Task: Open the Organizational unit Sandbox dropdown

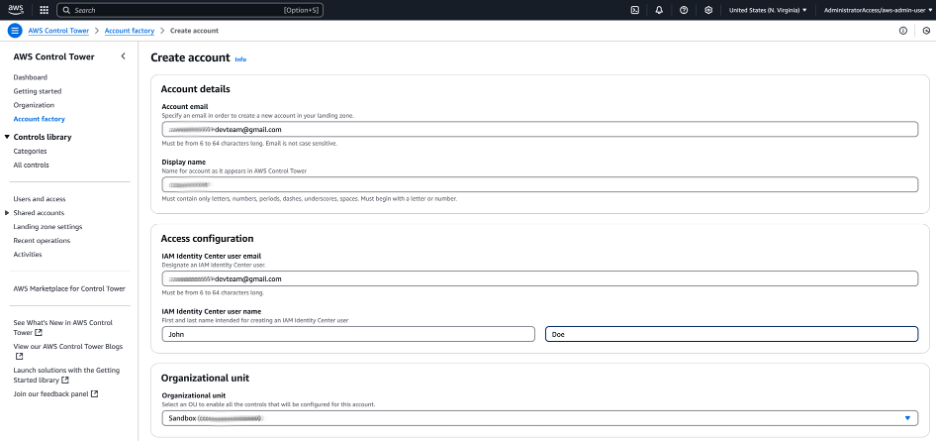Action: [x=540, y=418]
